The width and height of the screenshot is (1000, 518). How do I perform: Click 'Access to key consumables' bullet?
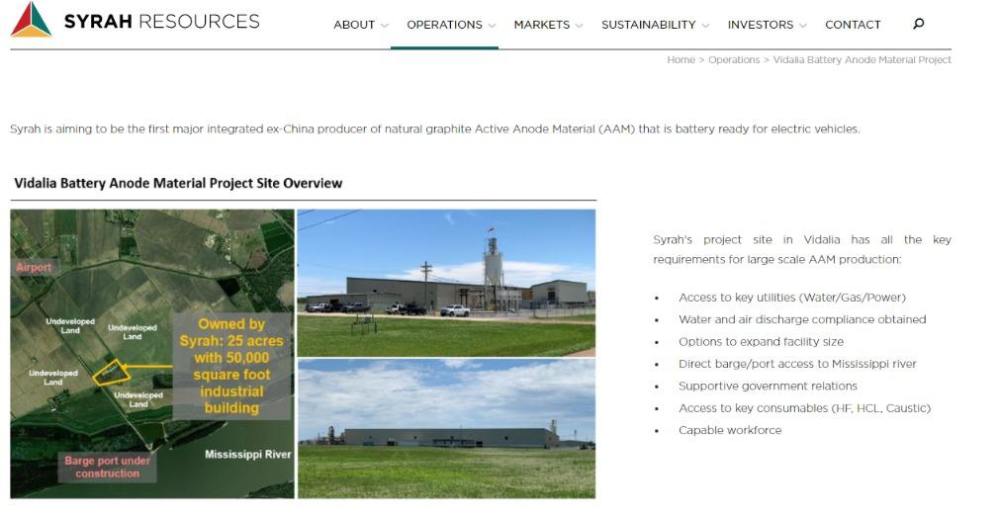click(804, 408)
